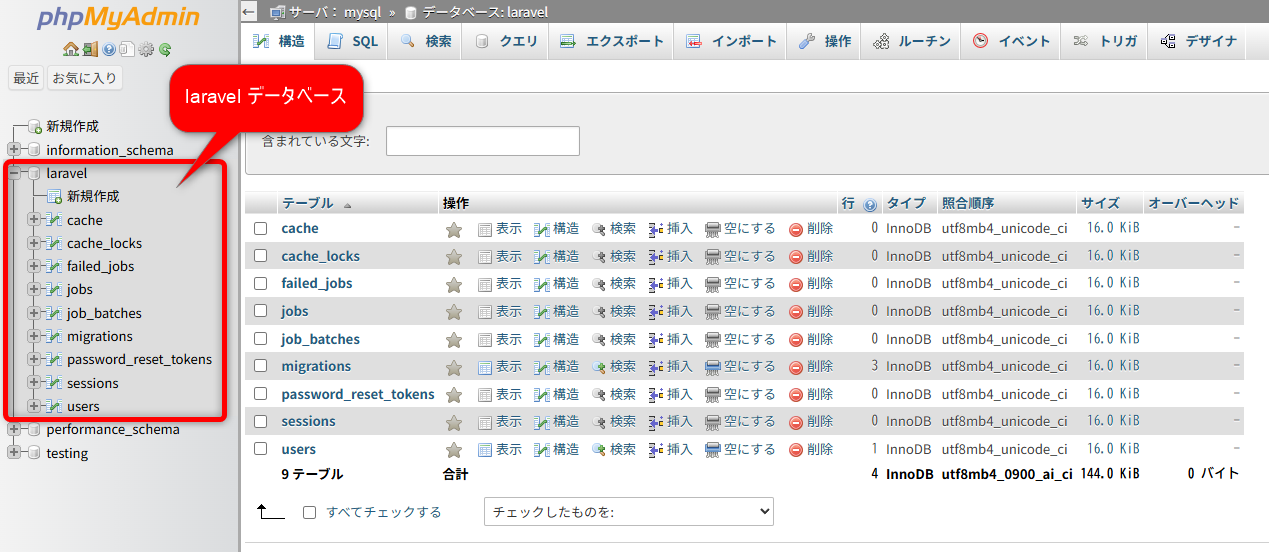Image resolution: width=1269 pixels, height=552 pixels.
Task: Expand the information_schema database tree node
Action: tap(14, 150)
